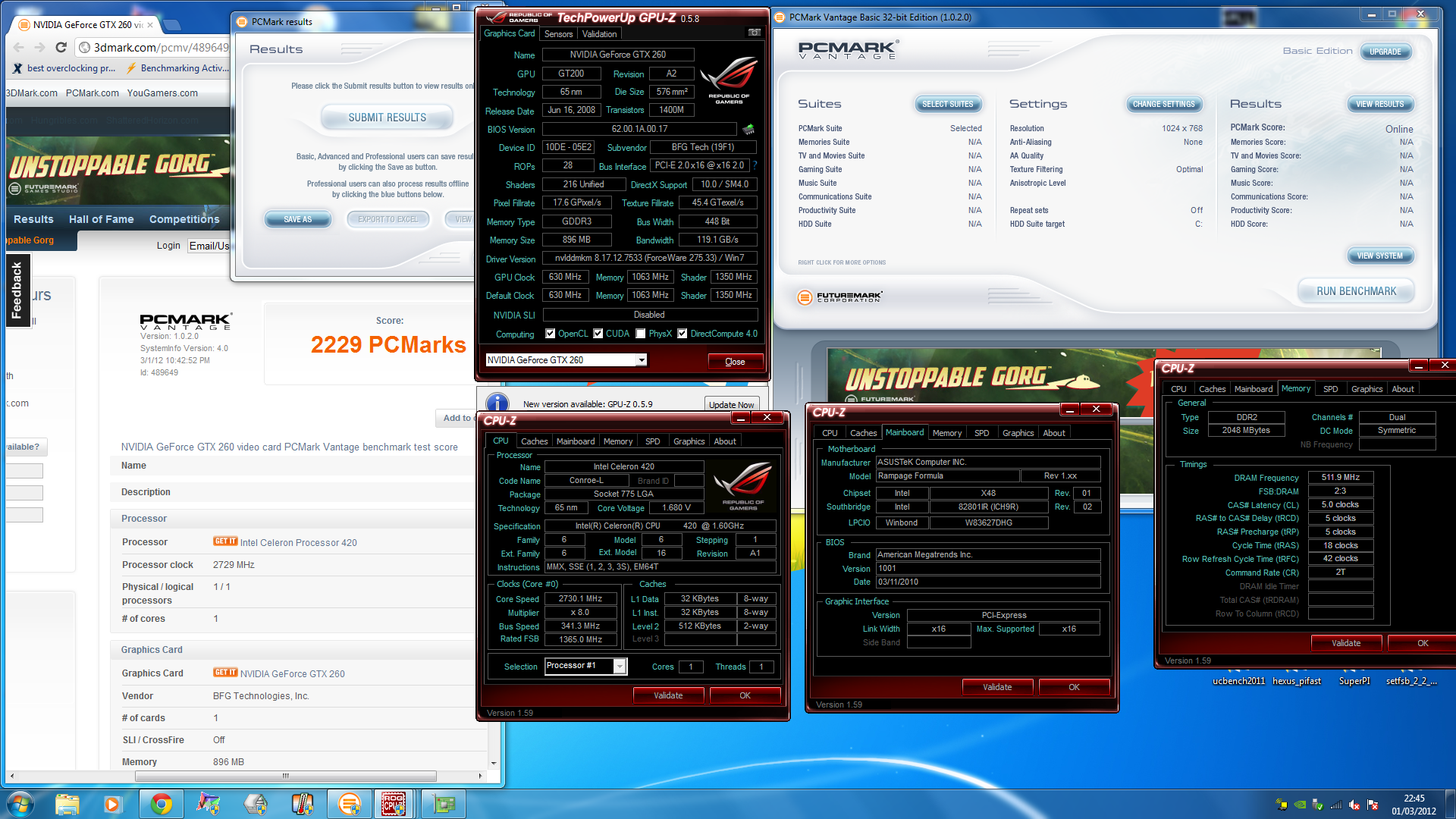
Task: Click the NVIDIA tray icon
Action: (x=1300, y=805)
